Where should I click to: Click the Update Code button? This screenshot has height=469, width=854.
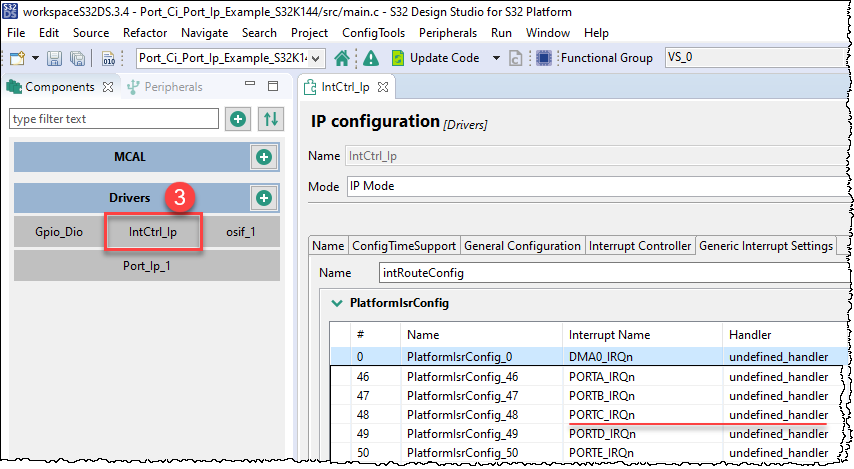(x=435, y=58)
